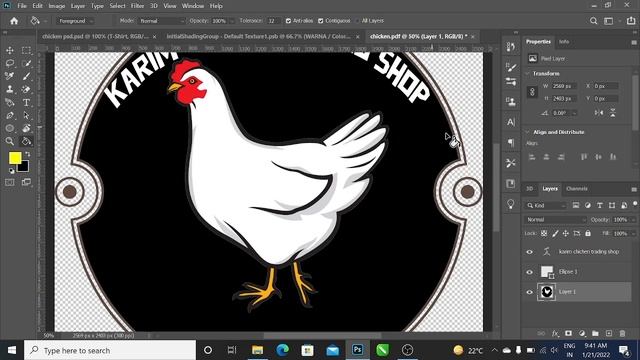Screen dimensions: 640x360
Task: Select the Lasso tool
Action: 10,63
